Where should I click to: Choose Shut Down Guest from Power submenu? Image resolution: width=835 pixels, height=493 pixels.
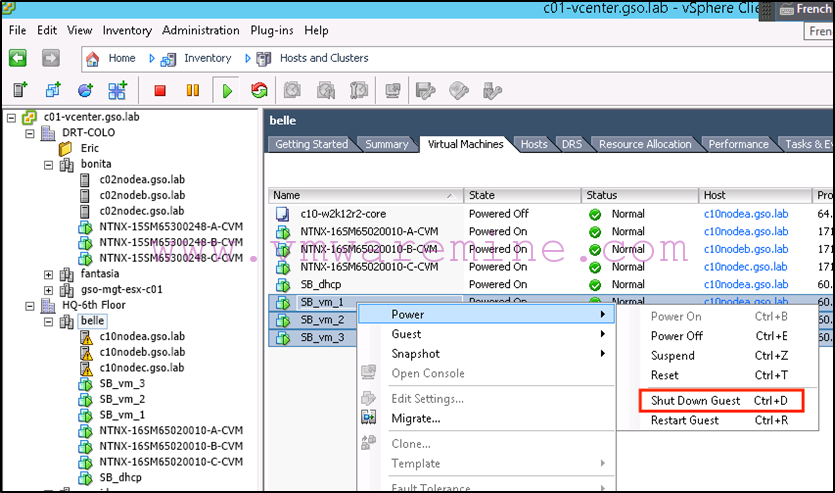[720, 401]
